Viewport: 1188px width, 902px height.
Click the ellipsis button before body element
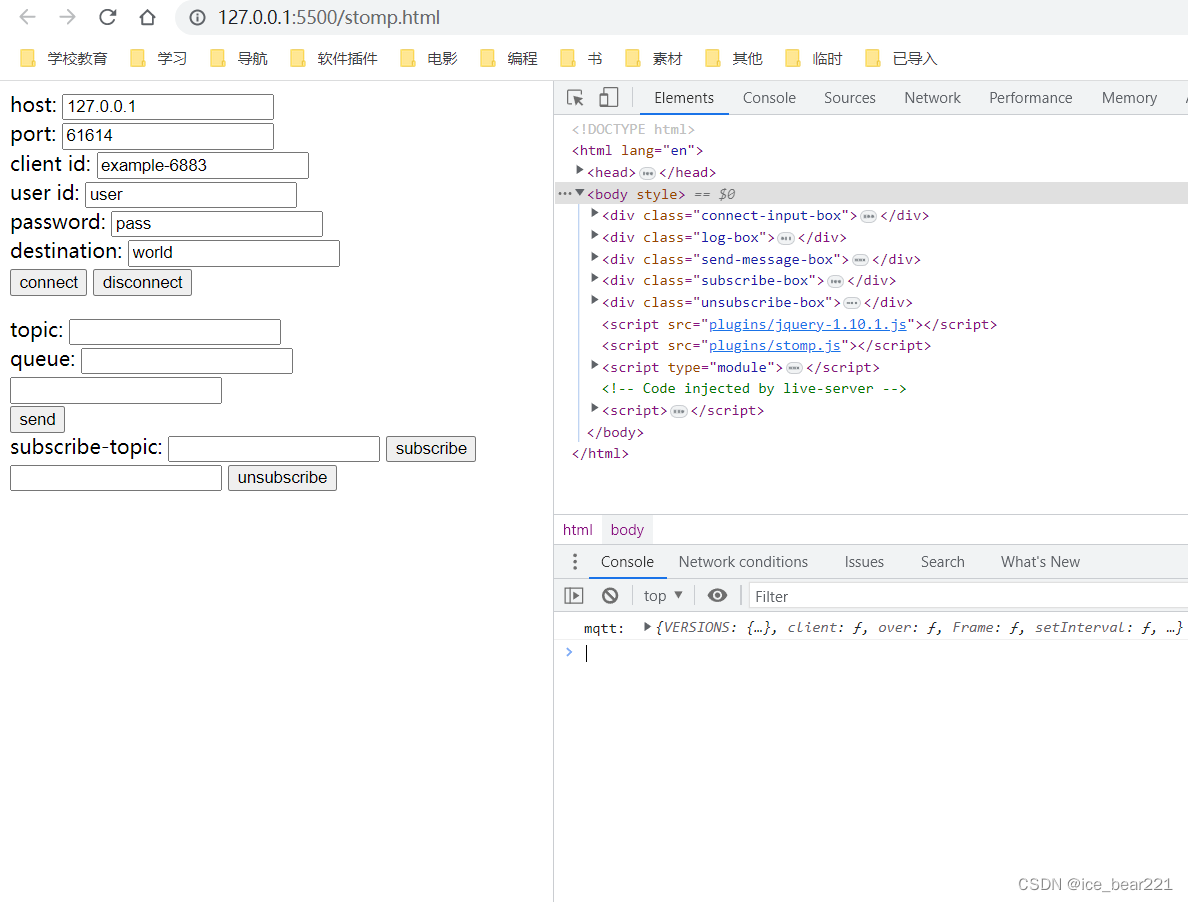pos(563,193)
